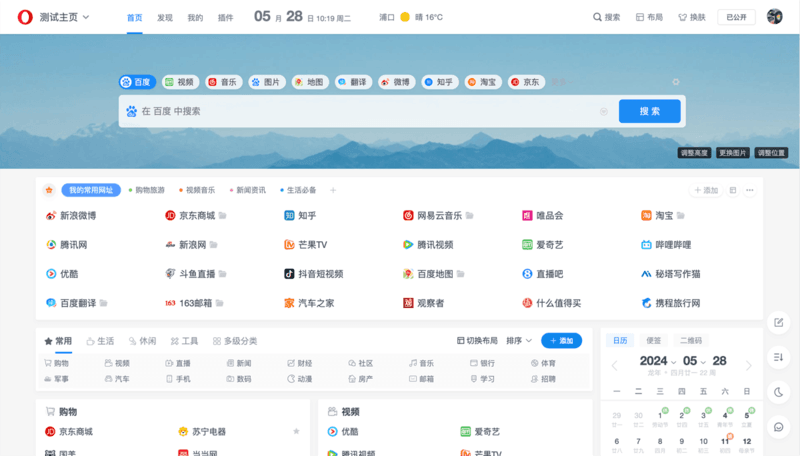Click the 添加 site button in favorites panel
The image size is (800, 456).
[x=706, y=190]
